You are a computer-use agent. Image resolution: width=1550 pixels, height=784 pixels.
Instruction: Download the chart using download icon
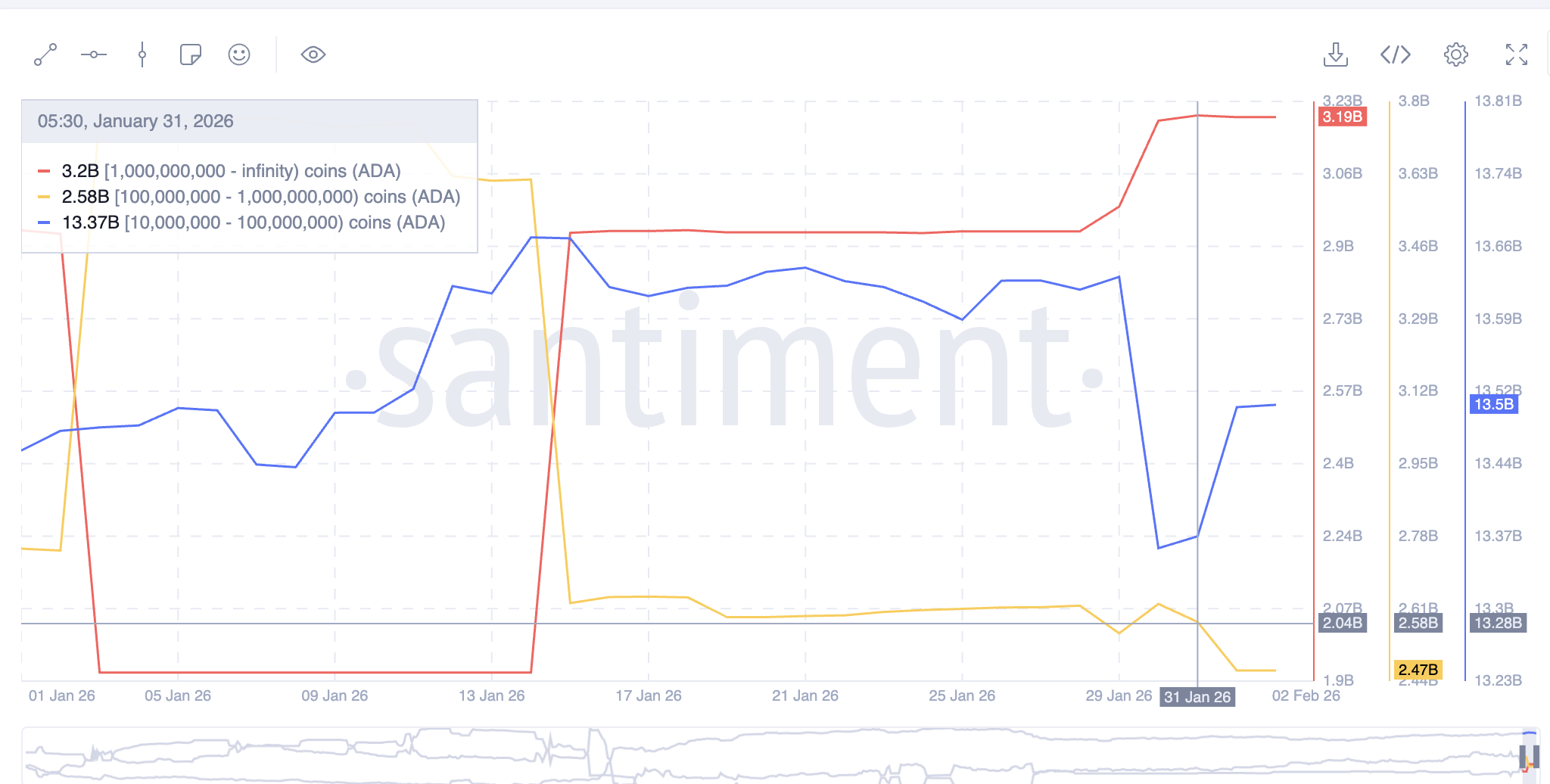pos(1336,54)
